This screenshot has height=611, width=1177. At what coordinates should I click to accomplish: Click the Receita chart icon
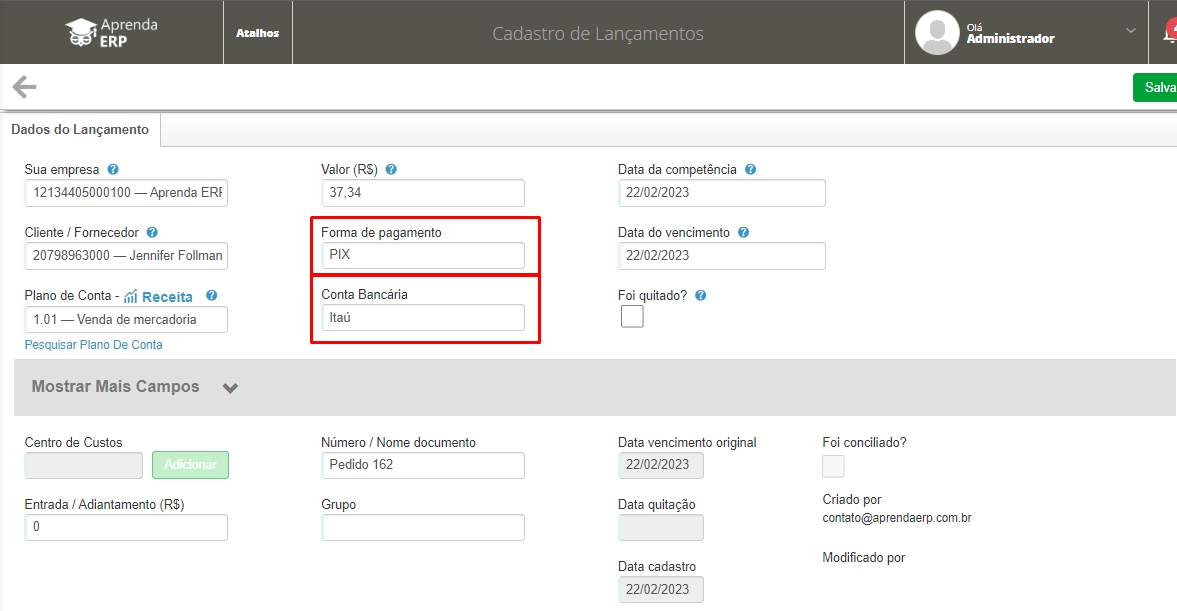pyautogui.click(x=130, y=296)
